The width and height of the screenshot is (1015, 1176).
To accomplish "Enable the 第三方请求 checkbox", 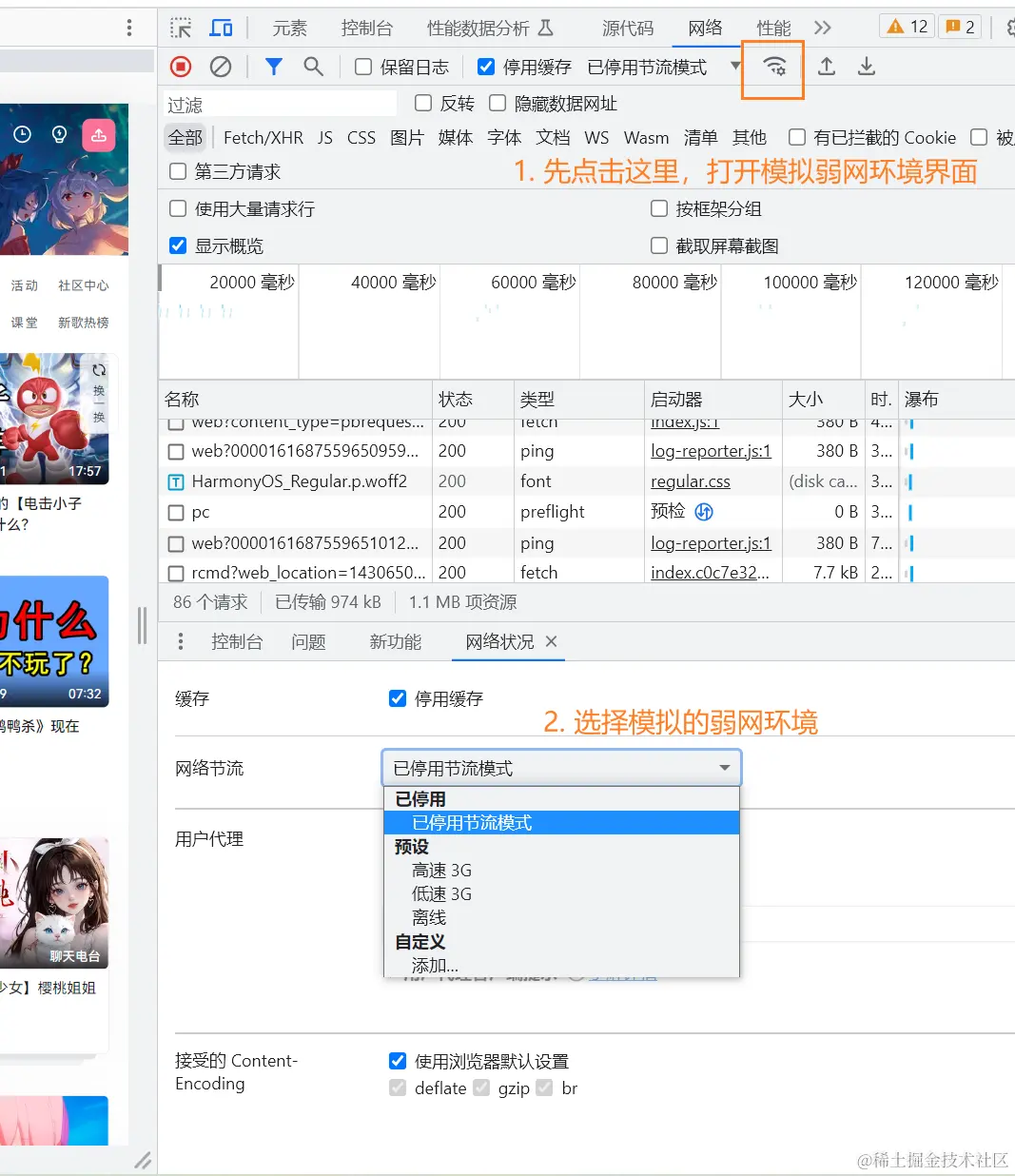I will 177,171.
